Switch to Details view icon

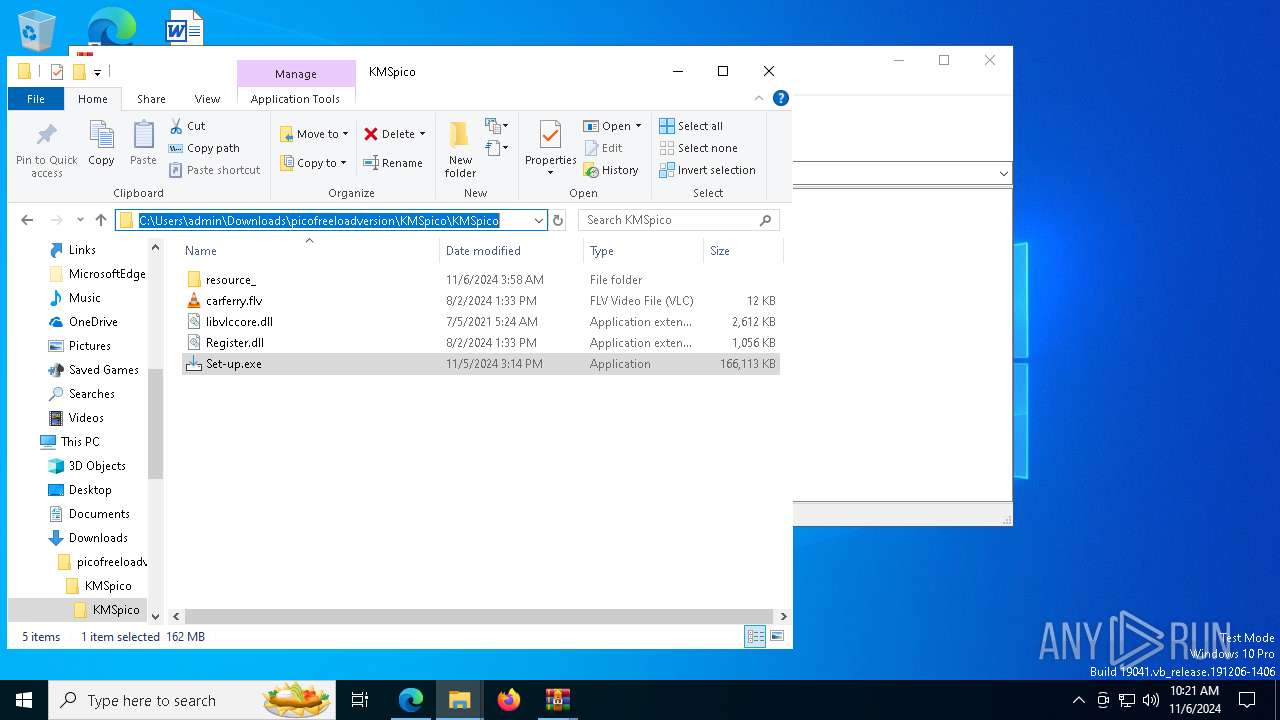click(755, 636)
